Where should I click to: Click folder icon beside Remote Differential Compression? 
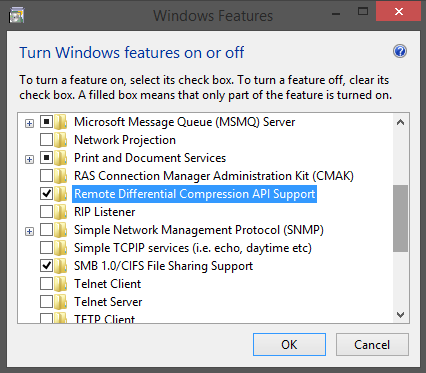point(61,194)
